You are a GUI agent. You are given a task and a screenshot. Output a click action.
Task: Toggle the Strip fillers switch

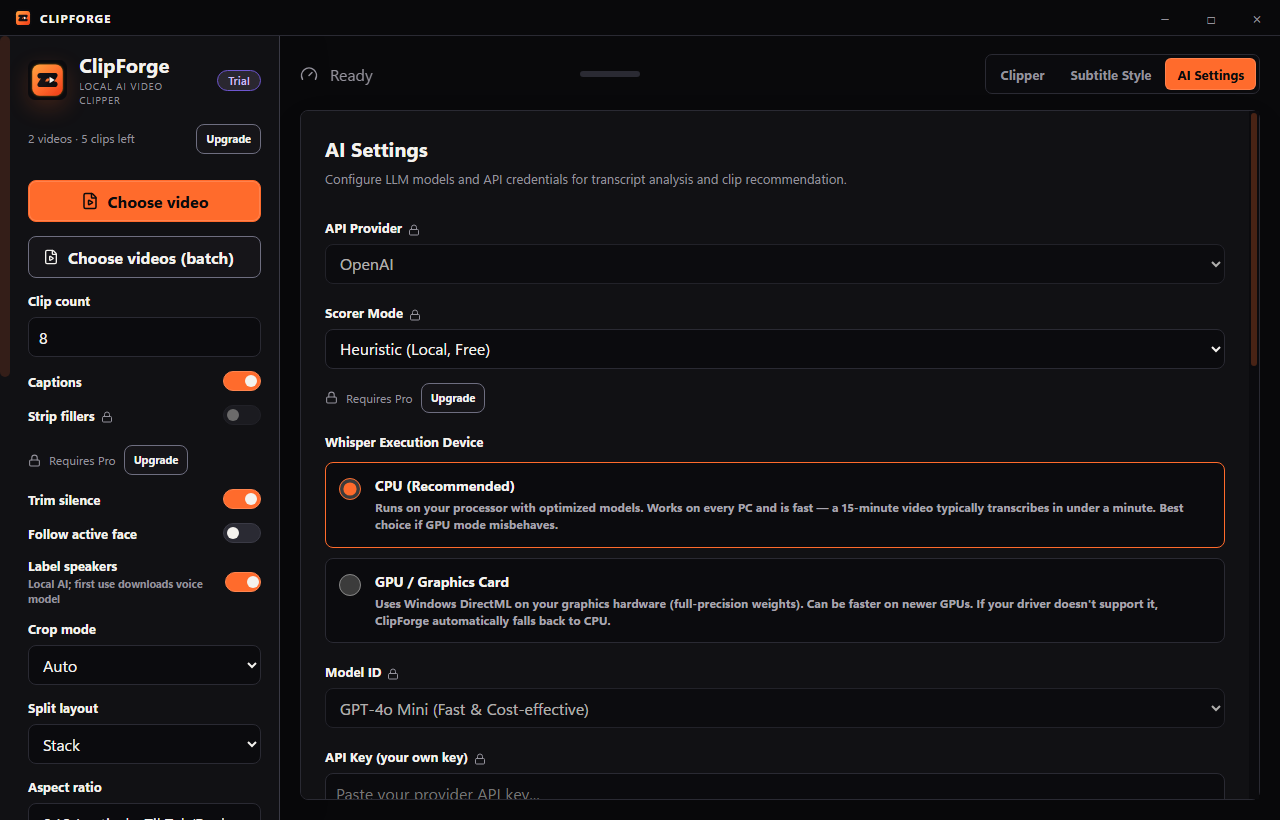pyautogui.click(x=242, y=415)
